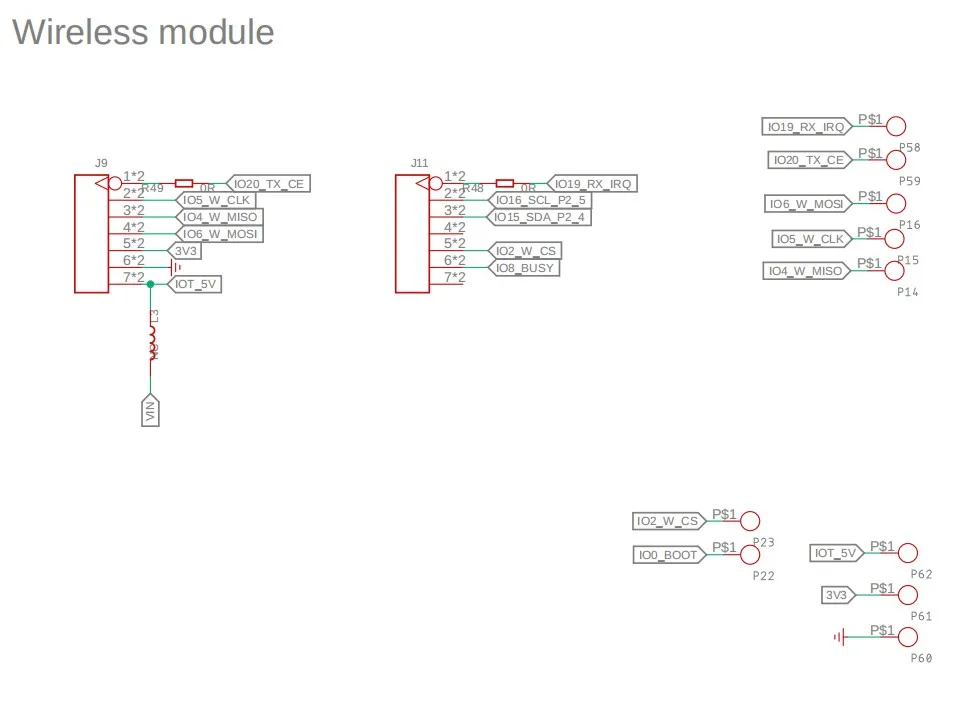Viewport: 955px width, 705px height.
Task: Select the R49 resistor symbol
Action: (184, 183)
